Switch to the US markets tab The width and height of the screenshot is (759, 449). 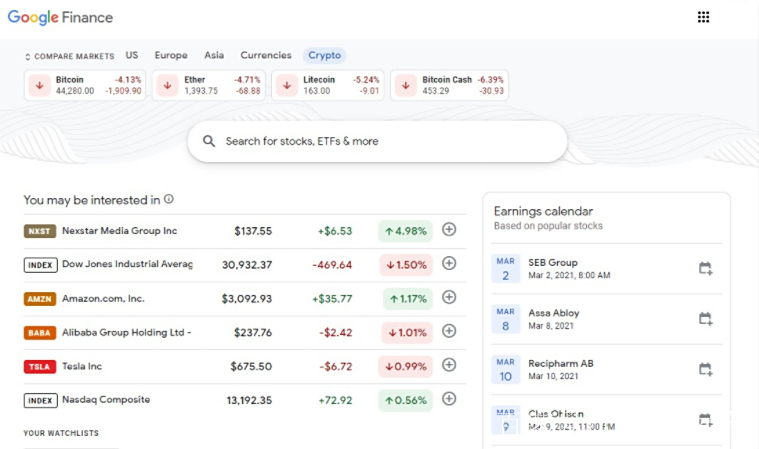click(x=132, y=56)
